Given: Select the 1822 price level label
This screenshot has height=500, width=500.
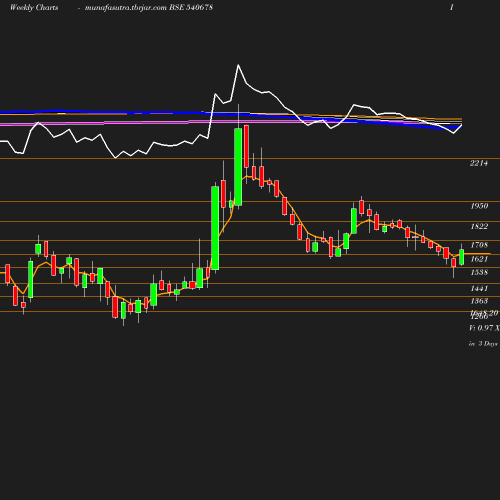Looking at the screenshot, I should point(479,226).
